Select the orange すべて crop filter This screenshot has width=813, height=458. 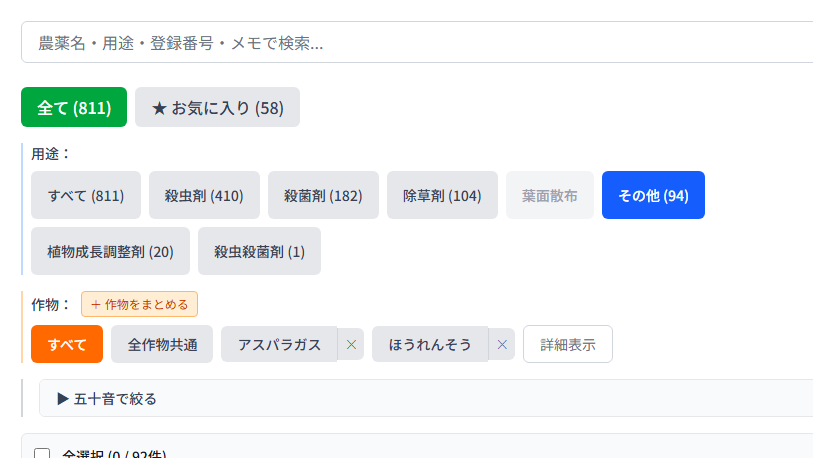tap(67, 344)
